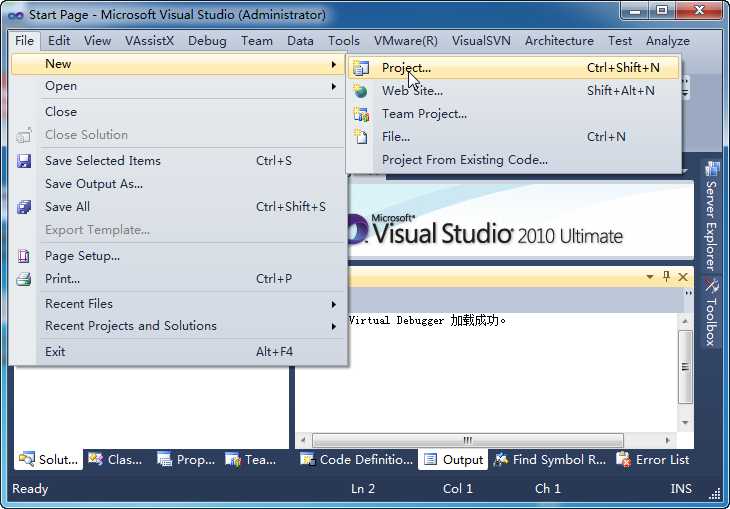Open the Test menu
730x509 pixels.
620,41
